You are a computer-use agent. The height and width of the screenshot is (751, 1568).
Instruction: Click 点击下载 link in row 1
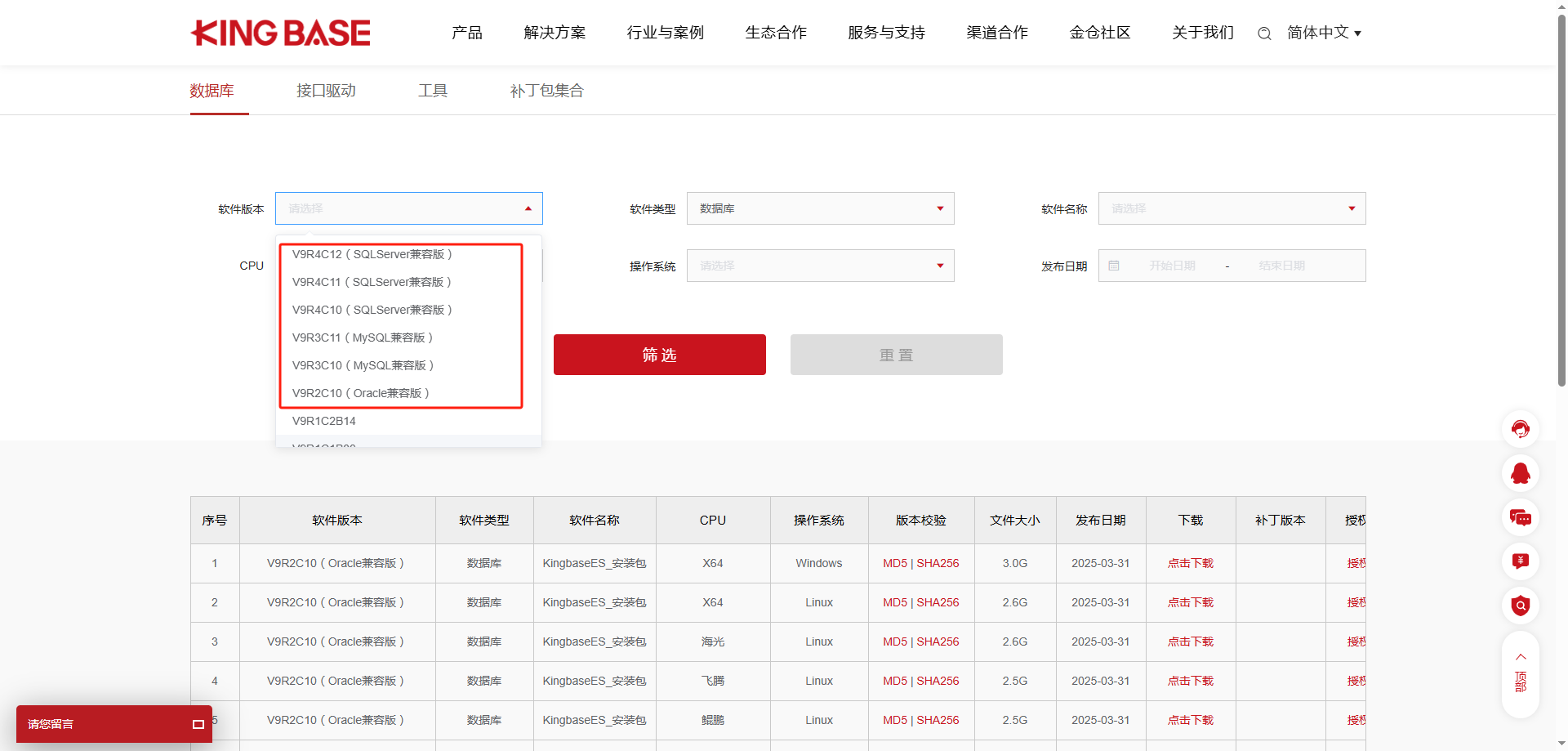pos(1190,563)
